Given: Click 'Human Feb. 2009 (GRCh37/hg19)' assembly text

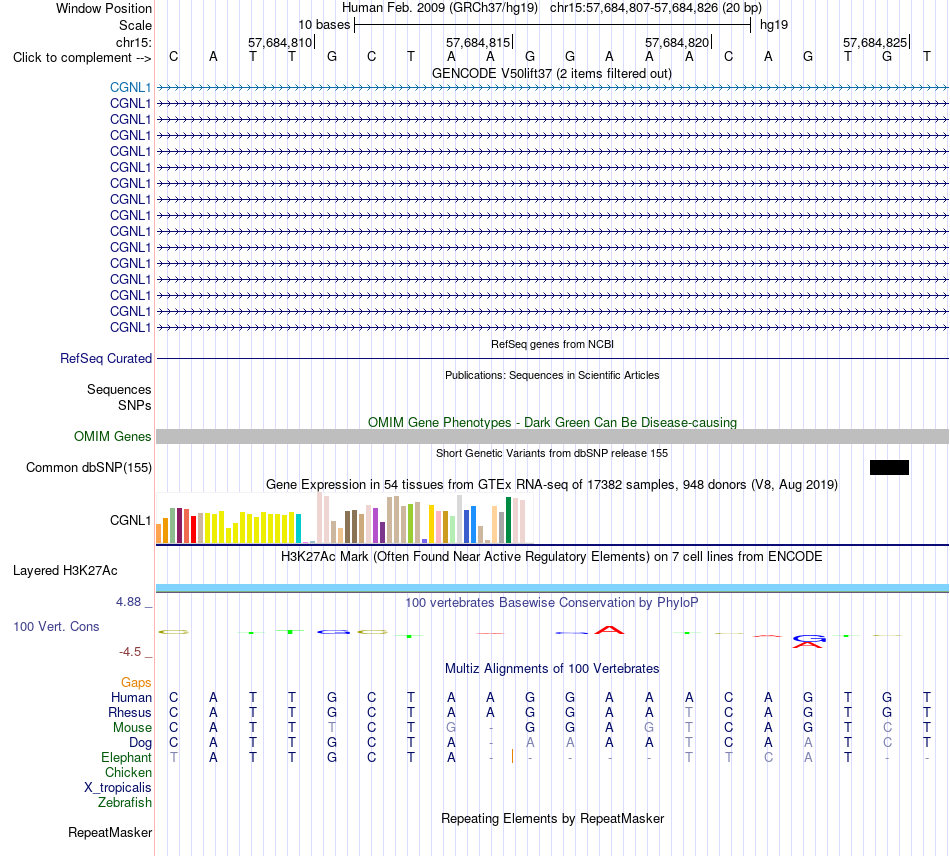Looking at the screenshot, I should click(440, 8).
